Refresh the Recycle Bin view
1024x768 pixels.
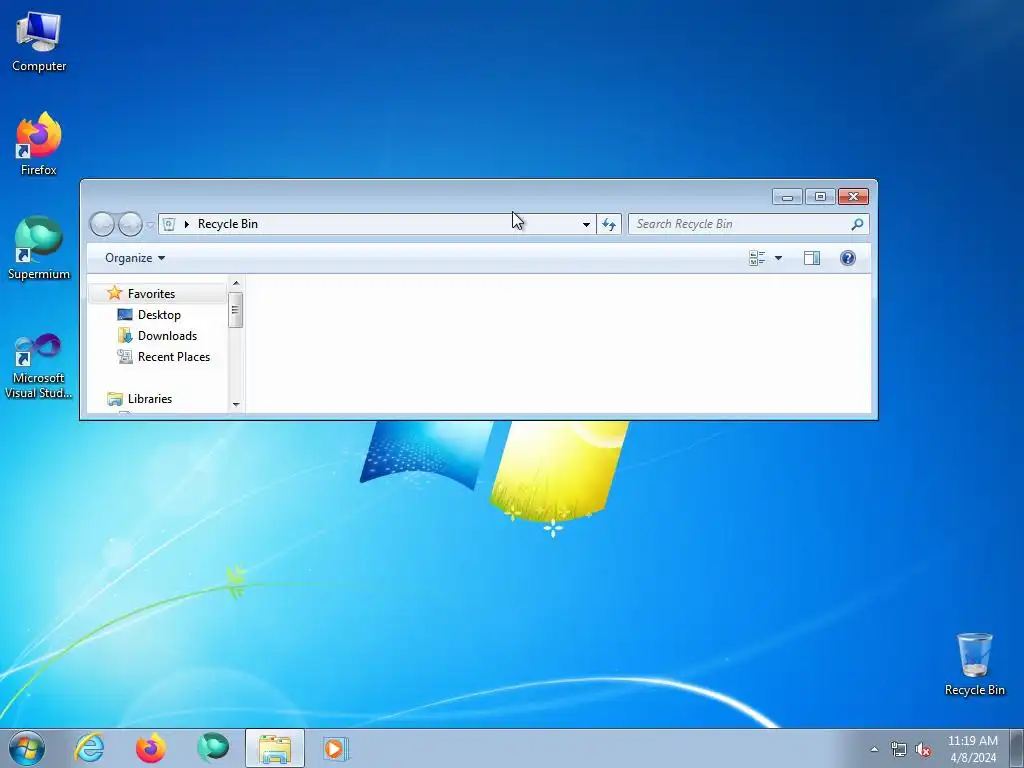pyautogui.click(x=609, y=224)
